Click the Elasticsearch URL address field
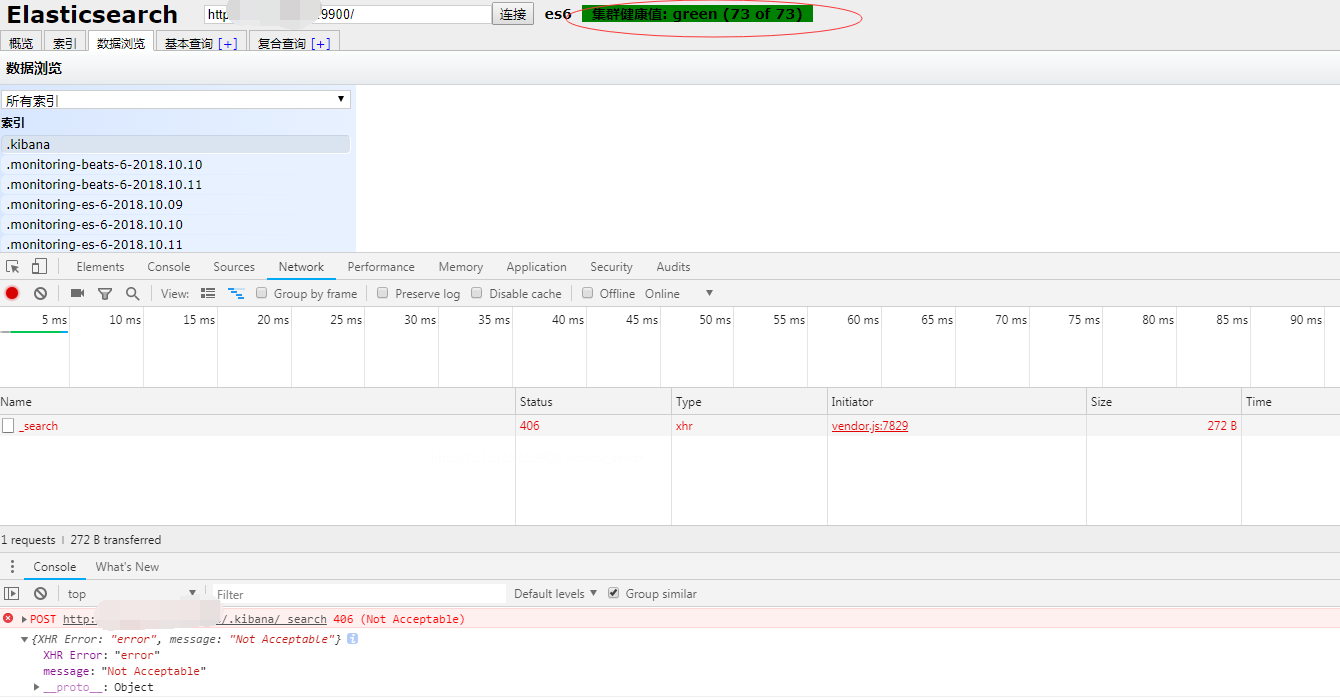Screen dimensions: 1340x700 [348, 14]
